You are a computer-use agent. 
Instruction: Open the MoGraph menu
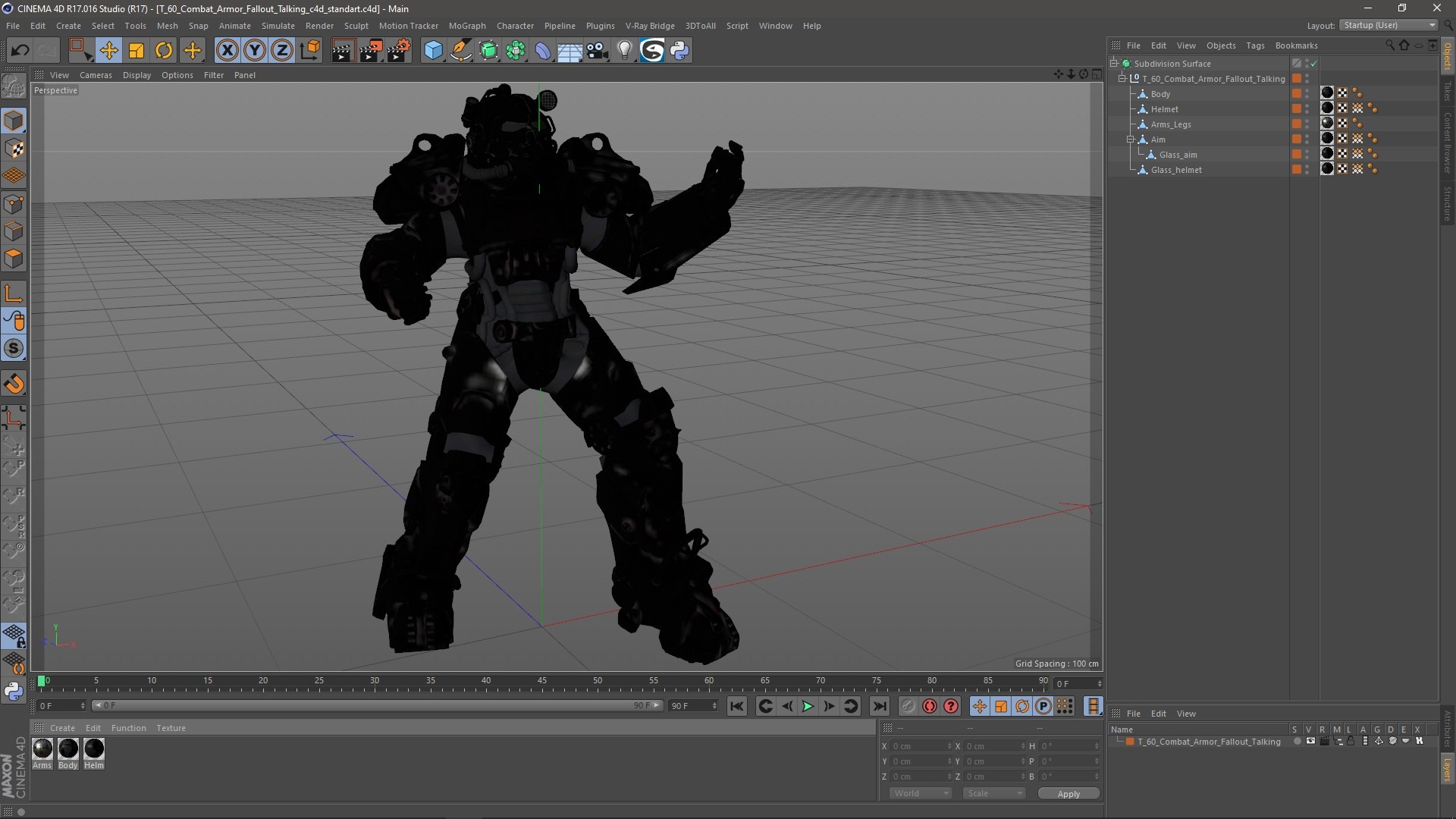467,26
